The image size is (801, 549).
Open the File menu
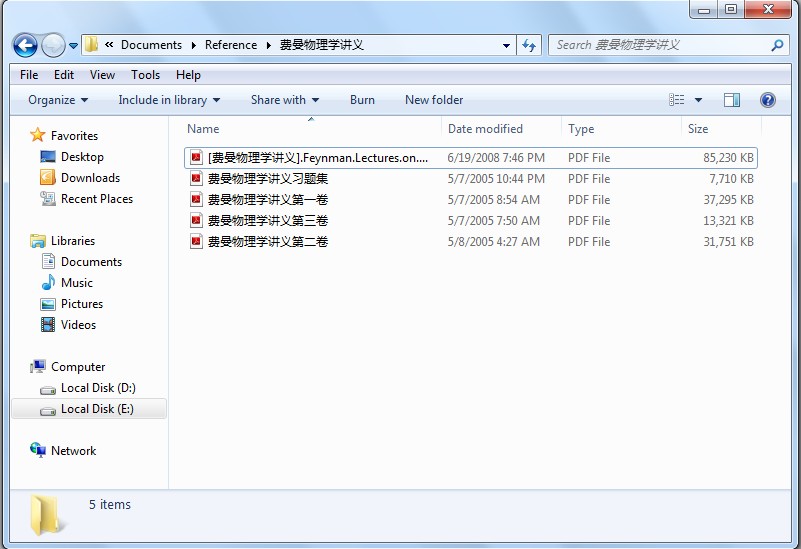(x=29, y=75)
